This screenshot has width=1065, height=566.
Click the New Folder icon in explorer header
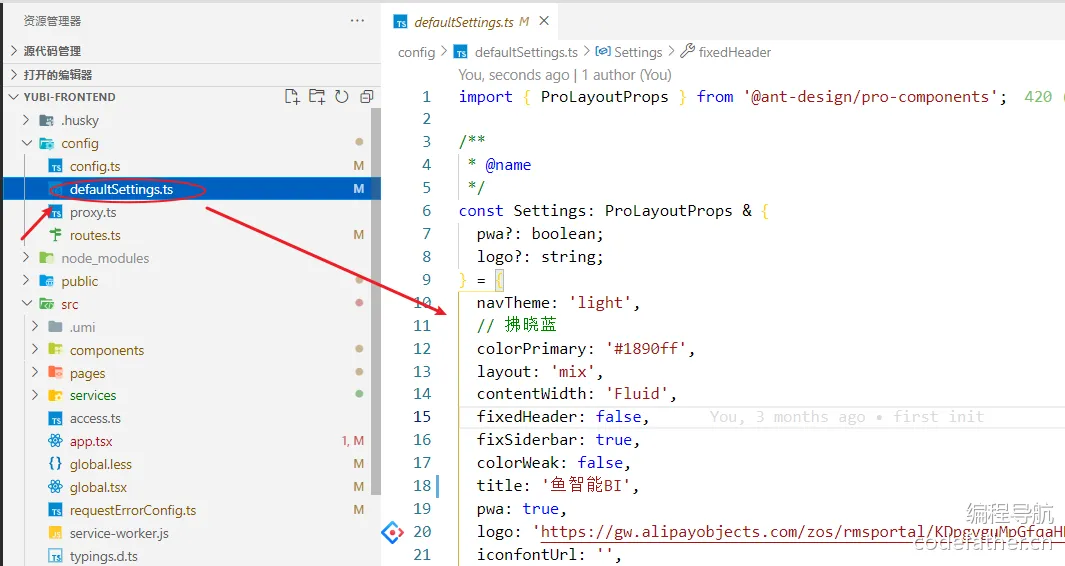point(317,96)
